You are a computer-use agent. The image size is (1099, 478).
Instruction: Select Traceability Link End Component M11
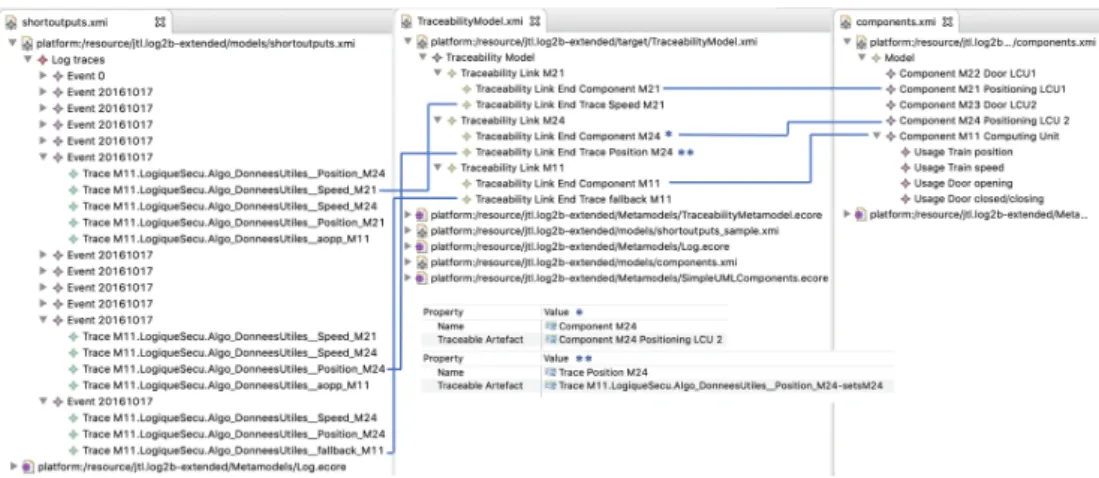[x=568, y=183]
